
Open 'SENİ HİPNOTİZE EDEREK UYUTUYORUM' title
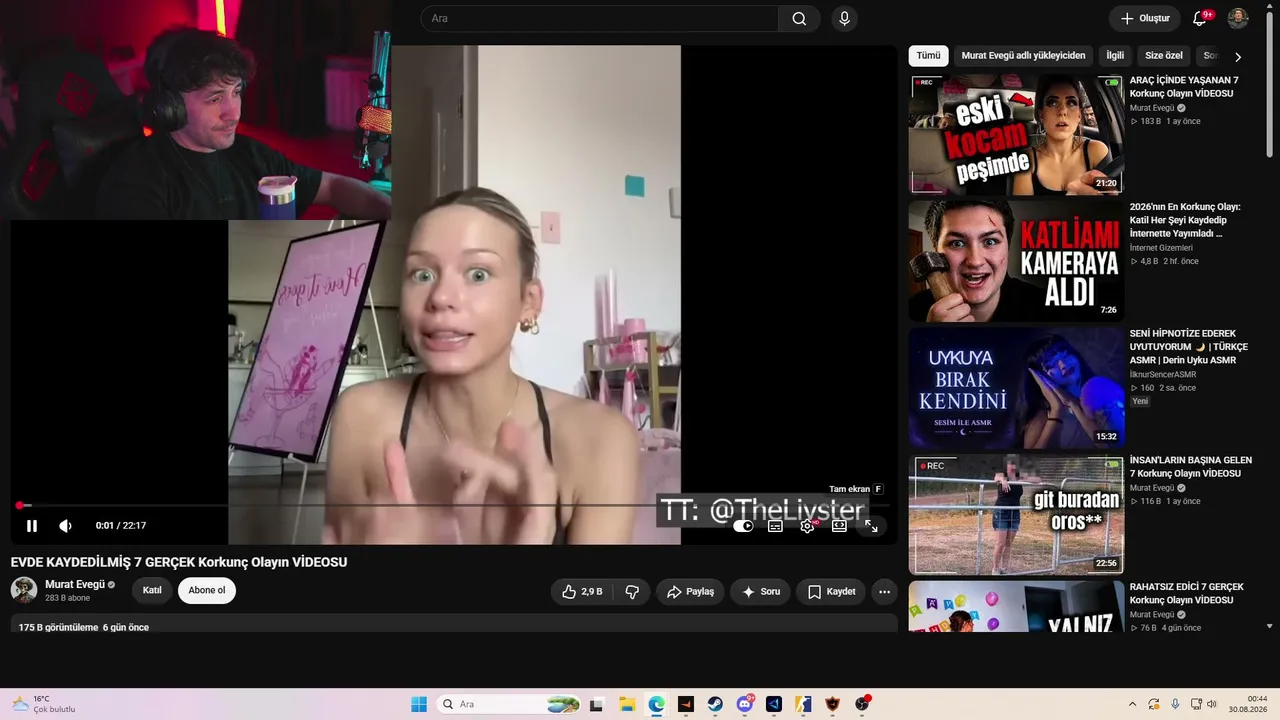(x=1189, y=347)
